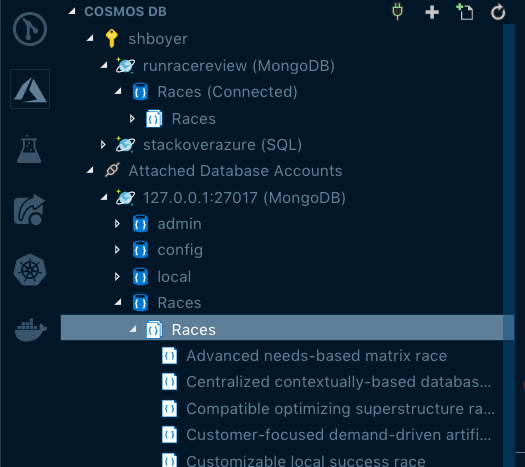Refresh the Cosmos DB tree
525x467 pixels.
498,12
